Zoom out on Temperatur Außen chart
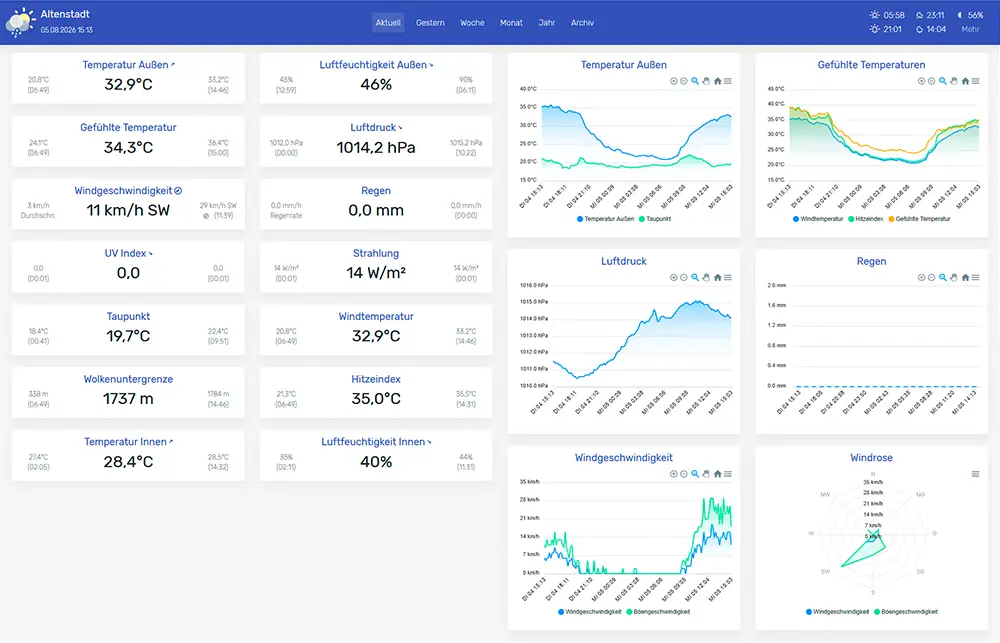Screen dimensions: 1000x643 coord(684,81)
